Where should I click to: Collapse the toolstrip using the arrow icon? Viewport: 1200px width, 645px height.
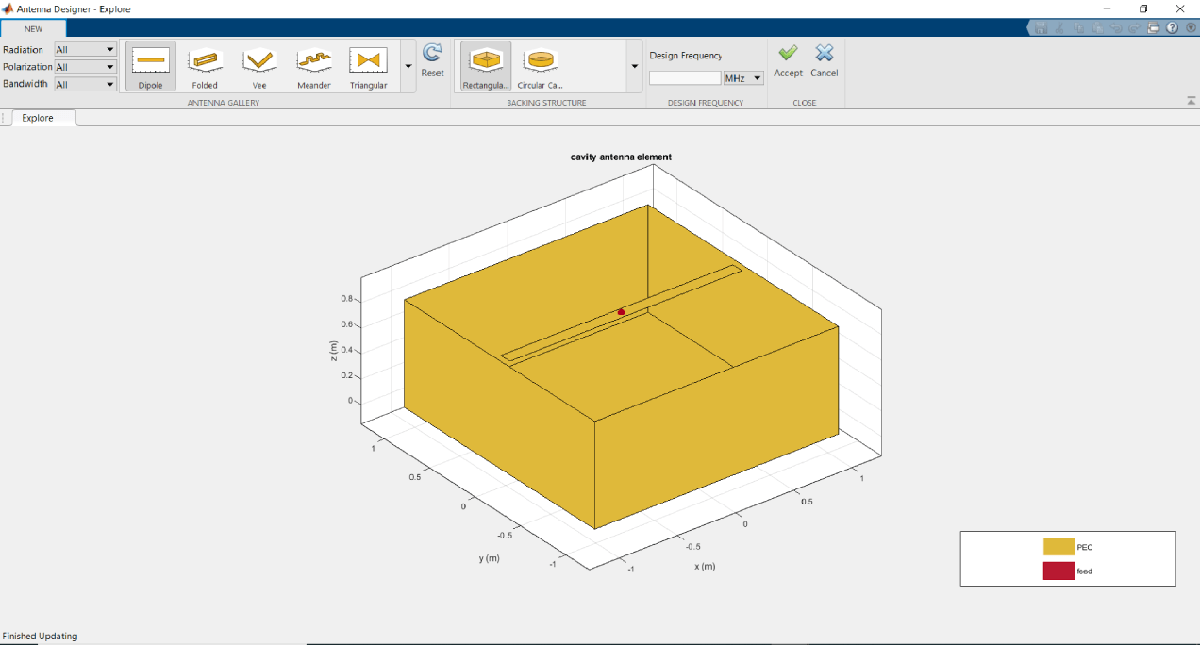click(1190, 100)
